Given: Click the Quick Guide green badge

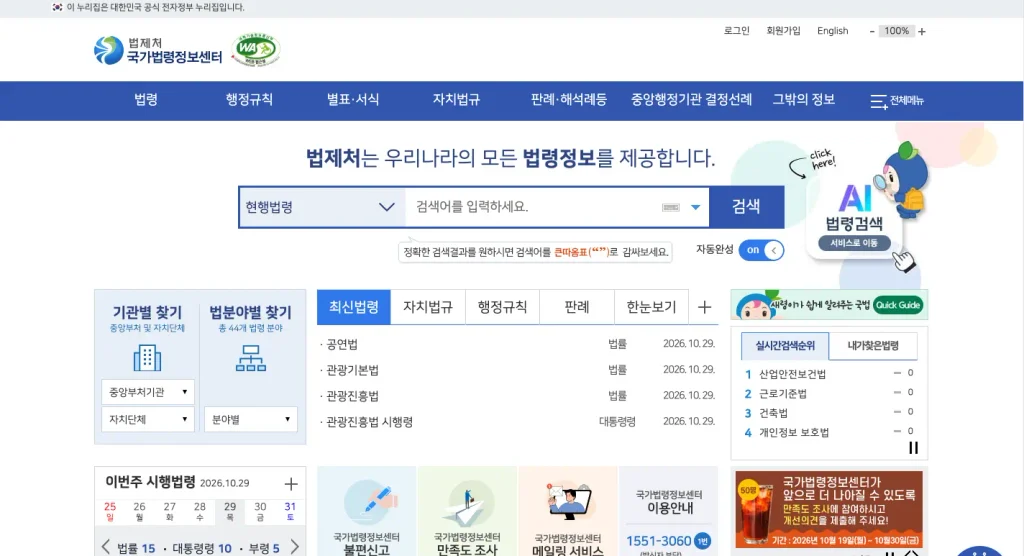Looking at the screenshot, I should 898,305.
